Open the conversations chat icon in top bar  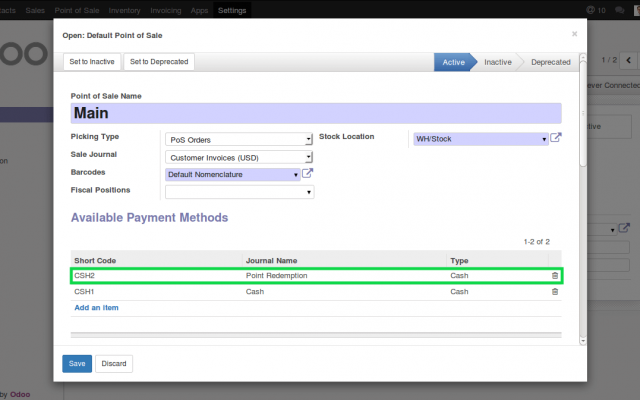[620, 10]
